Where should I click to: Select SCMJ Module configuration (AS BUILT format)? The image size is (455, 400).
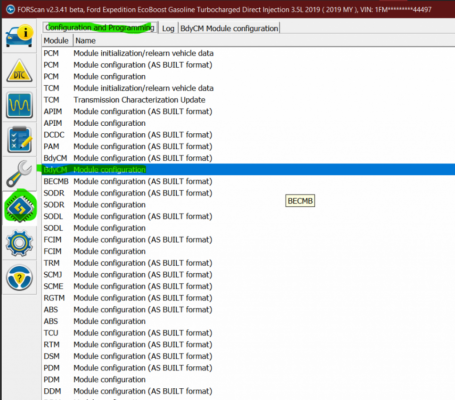248,275
